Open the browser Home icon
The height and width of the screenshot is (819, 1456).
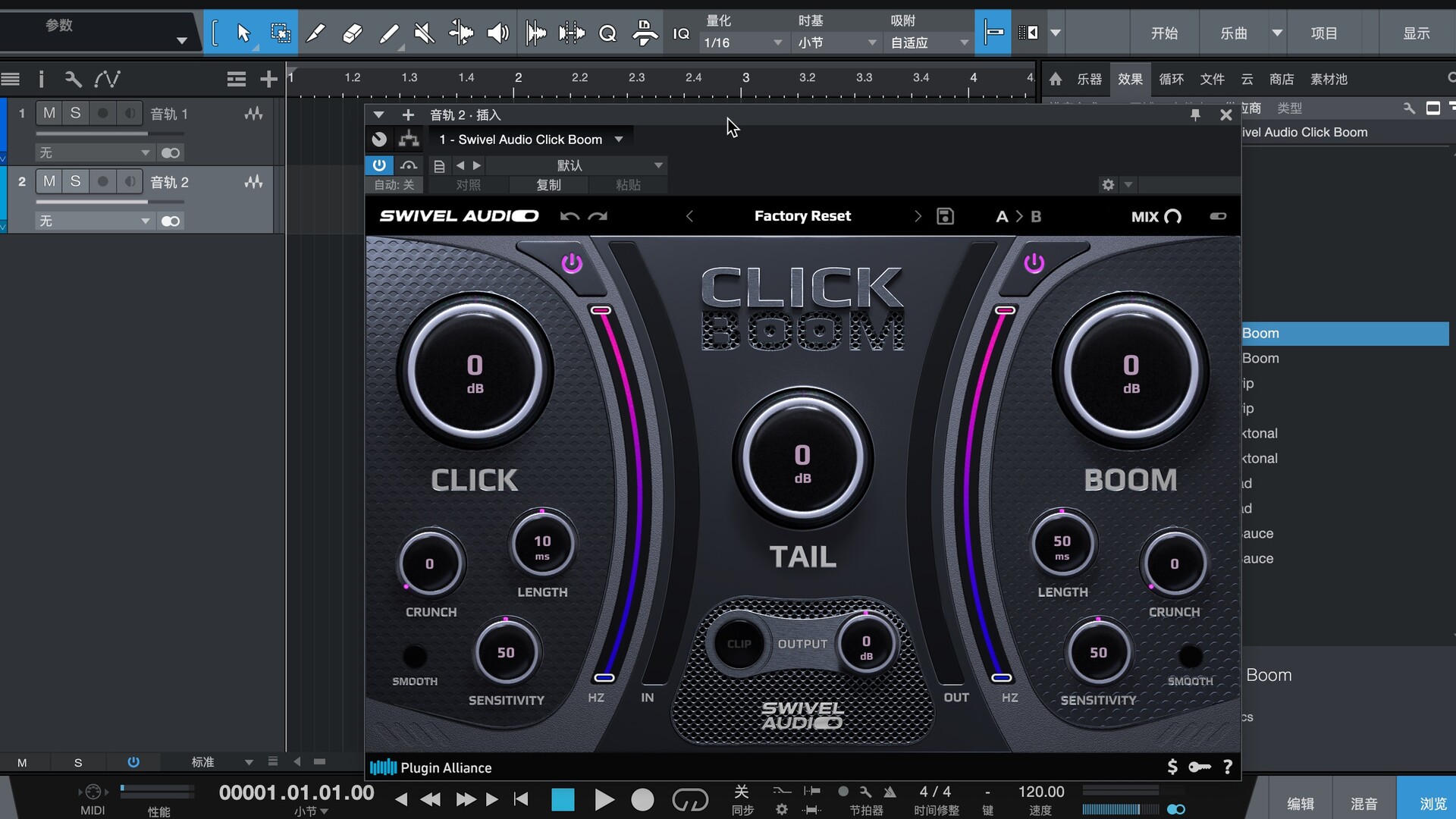(x=1056, y=79)
